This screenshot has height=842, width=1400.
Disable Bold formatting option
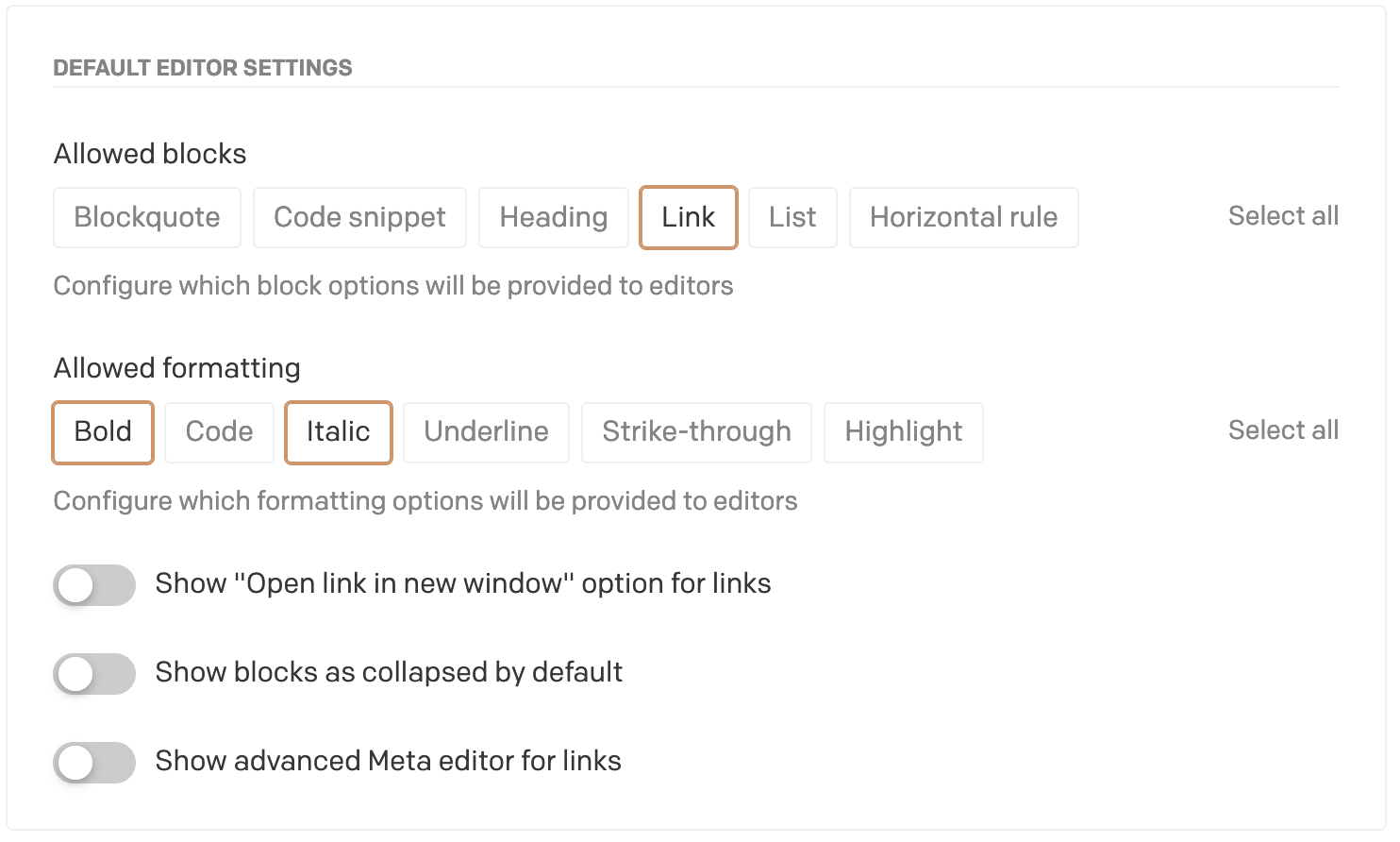pyautogui.click(x=103, y=432)
